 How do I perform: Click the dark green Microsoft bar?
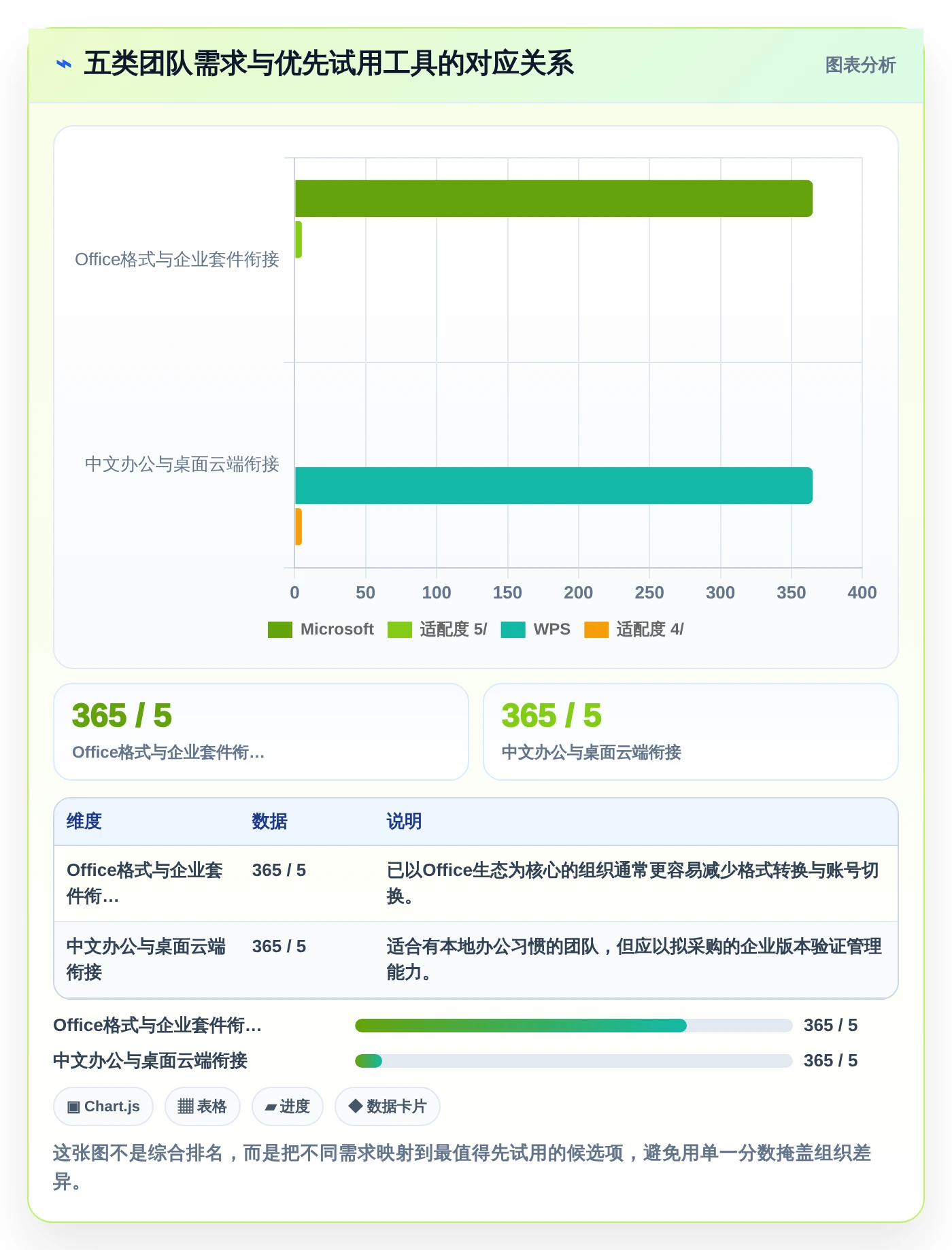click(554, 199)
